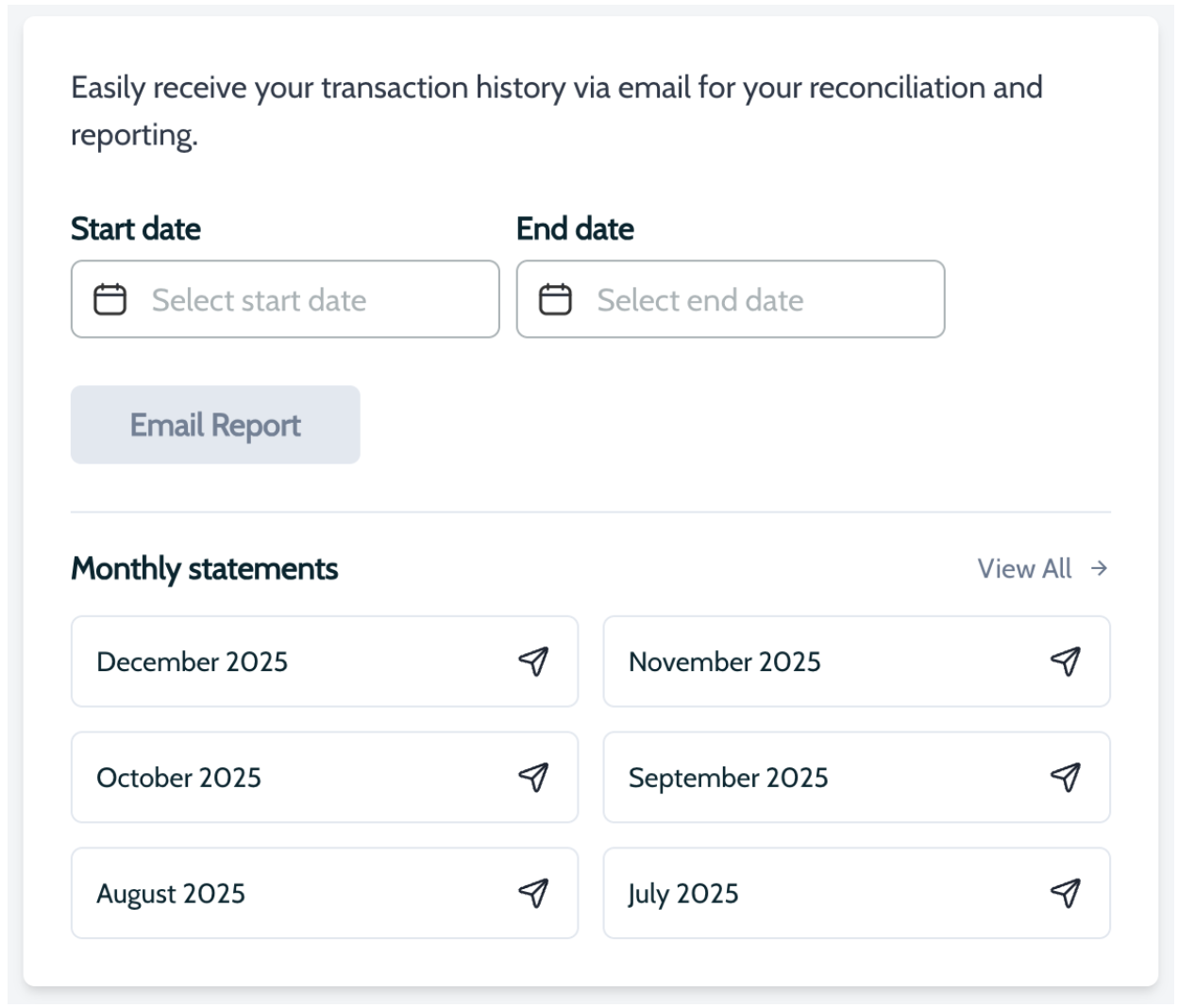Image resolution: width=1178 pixels, height=1008 pixels.
Task: Click the arrow icon next to View All
Action: click(1099, 568)
